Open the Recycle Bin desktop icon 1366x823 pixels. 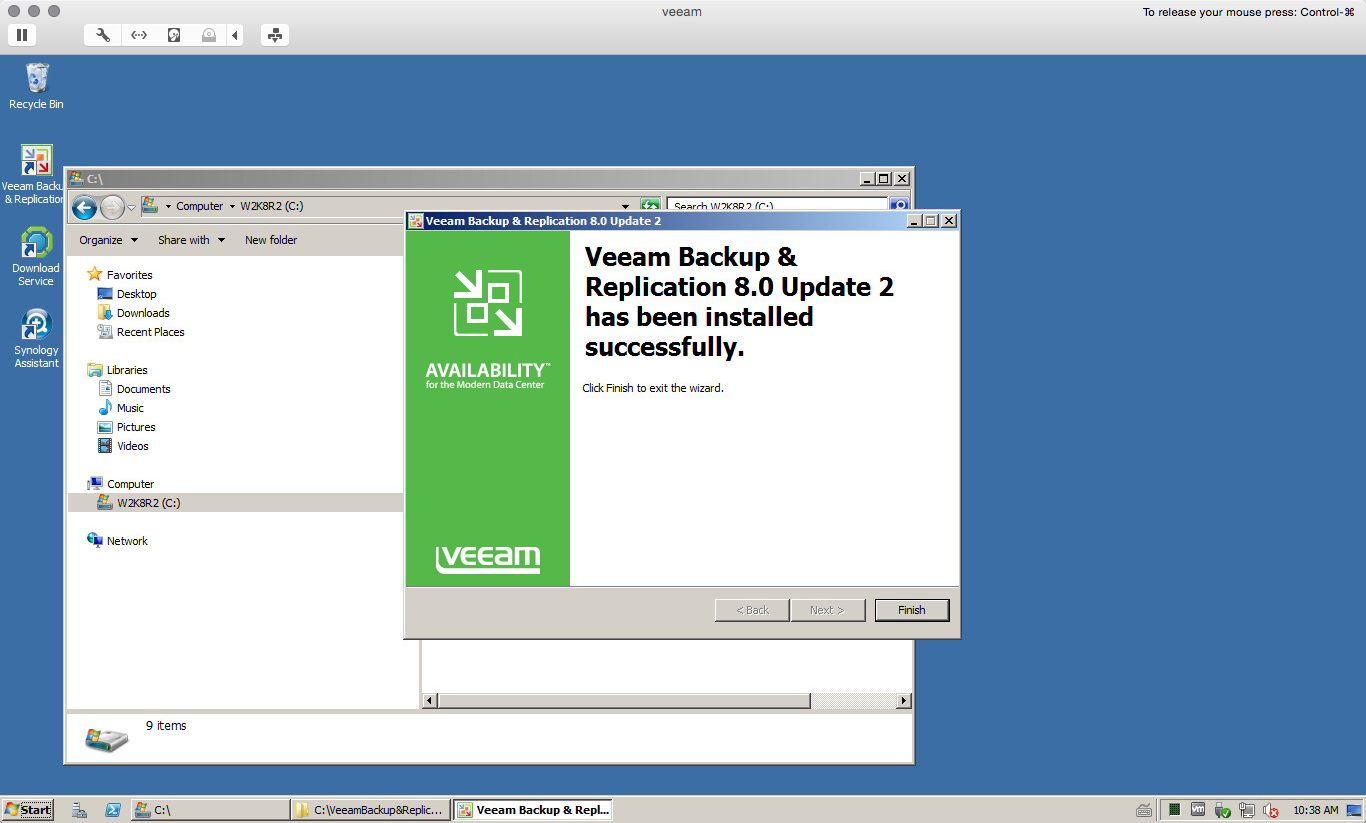pos(36,86)
